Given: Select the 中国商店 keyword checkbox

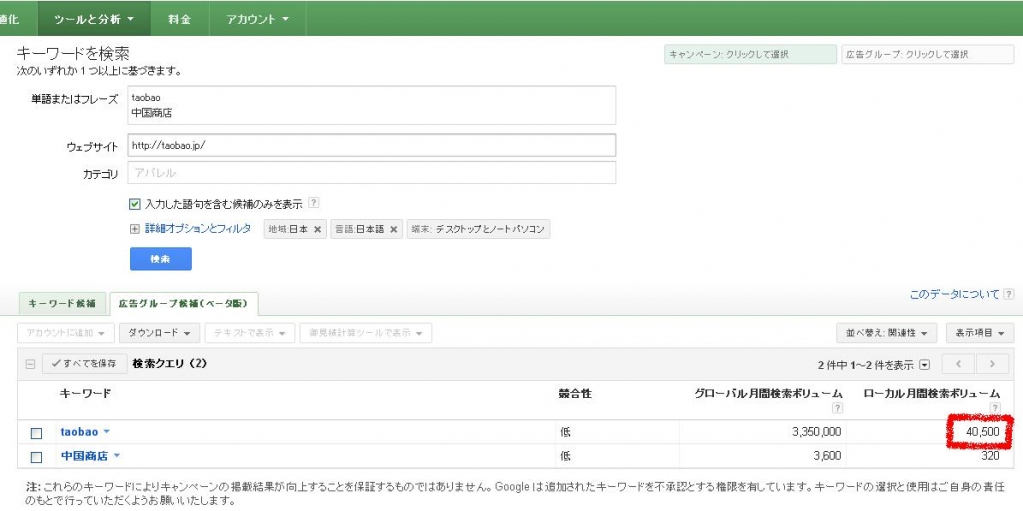Looking at the screenshot, I should (x=37, y=457).
